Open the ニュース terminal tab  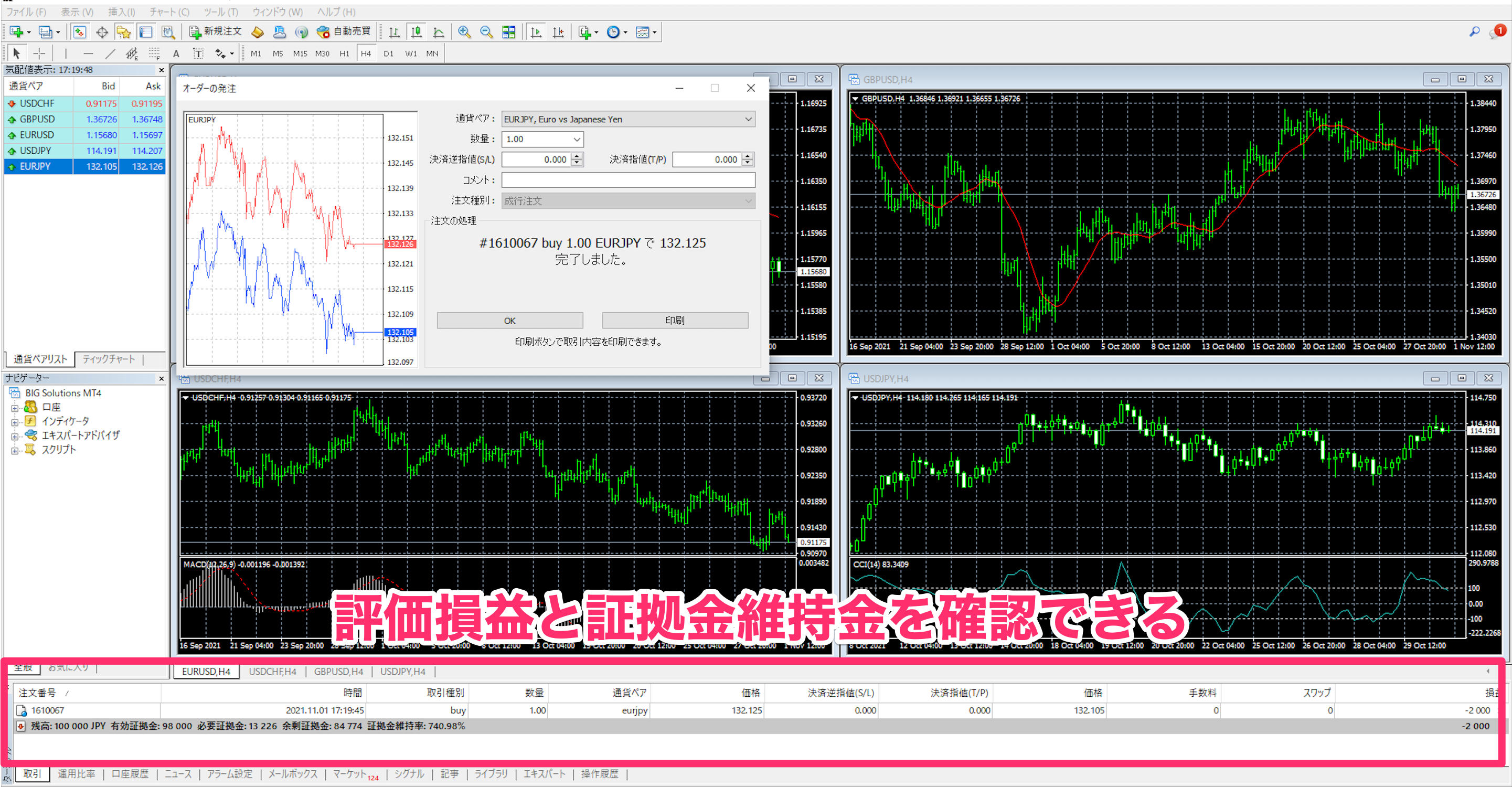(178, 773)
